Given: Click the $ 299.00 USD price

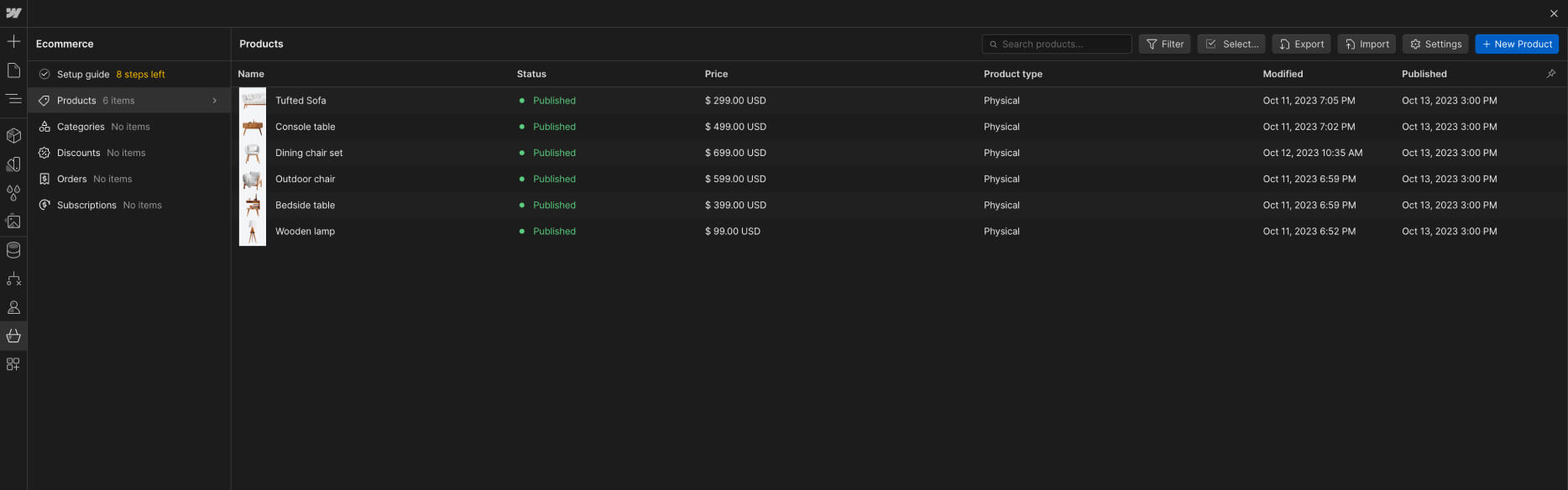Looking at the screenshot, I should point(735,101).
